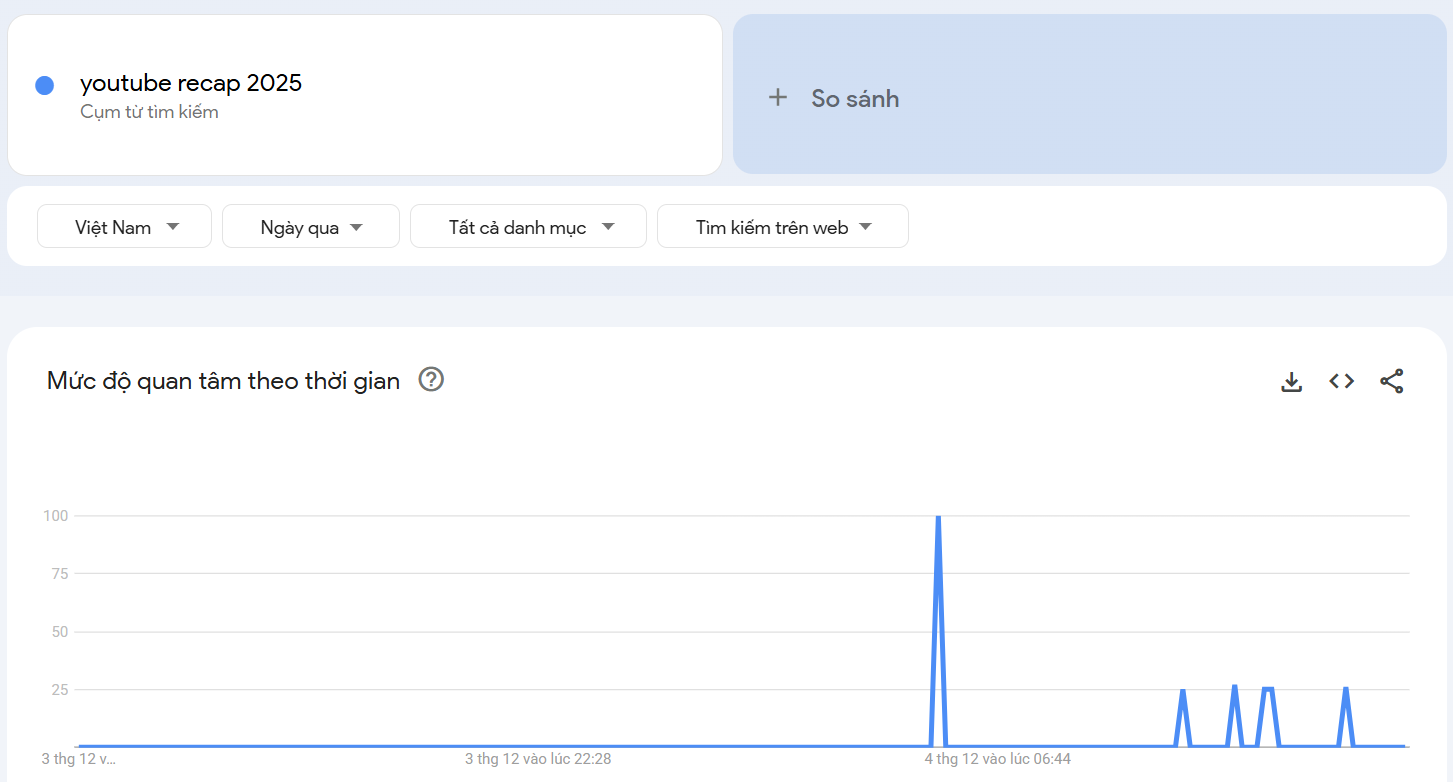Open the Ngày qua time range selector
The width and height of the screenshot is (1453, 782).
(x=310, y=226)
